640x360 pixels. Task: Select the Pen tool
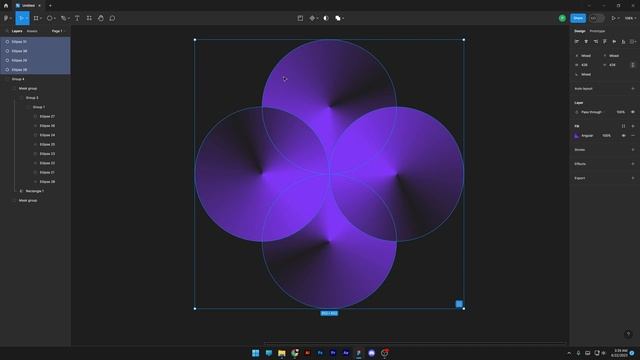[63, 18]
